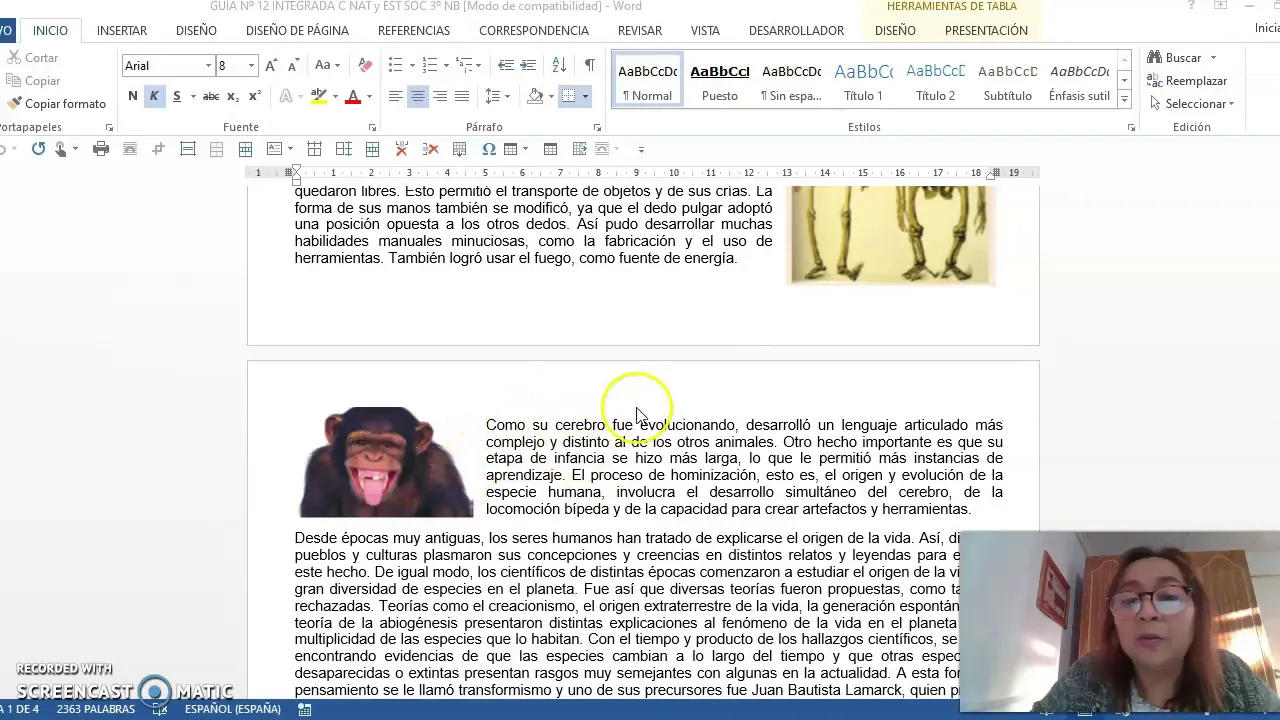Switch to the REVISAR tab
The image size is (1280, 720).
point(640,31)
